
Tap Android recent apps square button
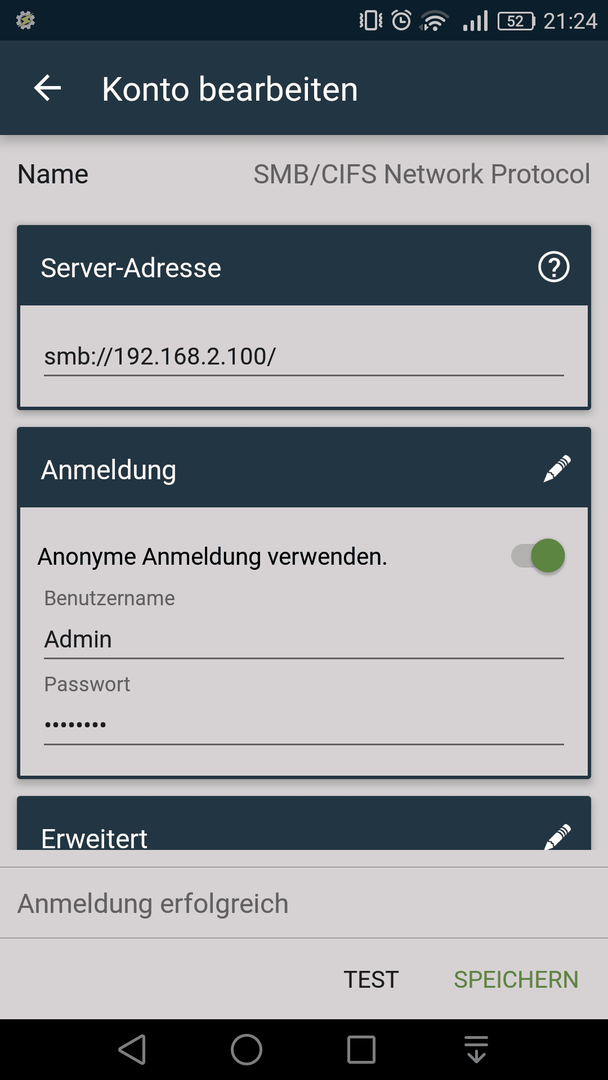click(361, 1050)
